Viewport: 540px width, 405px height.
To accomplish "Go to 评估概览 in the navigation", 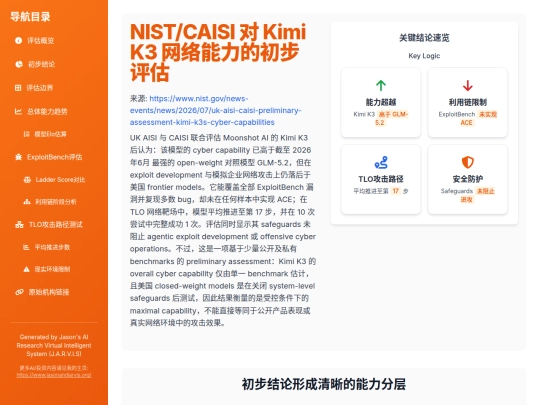I will click(x=41, y=41).
